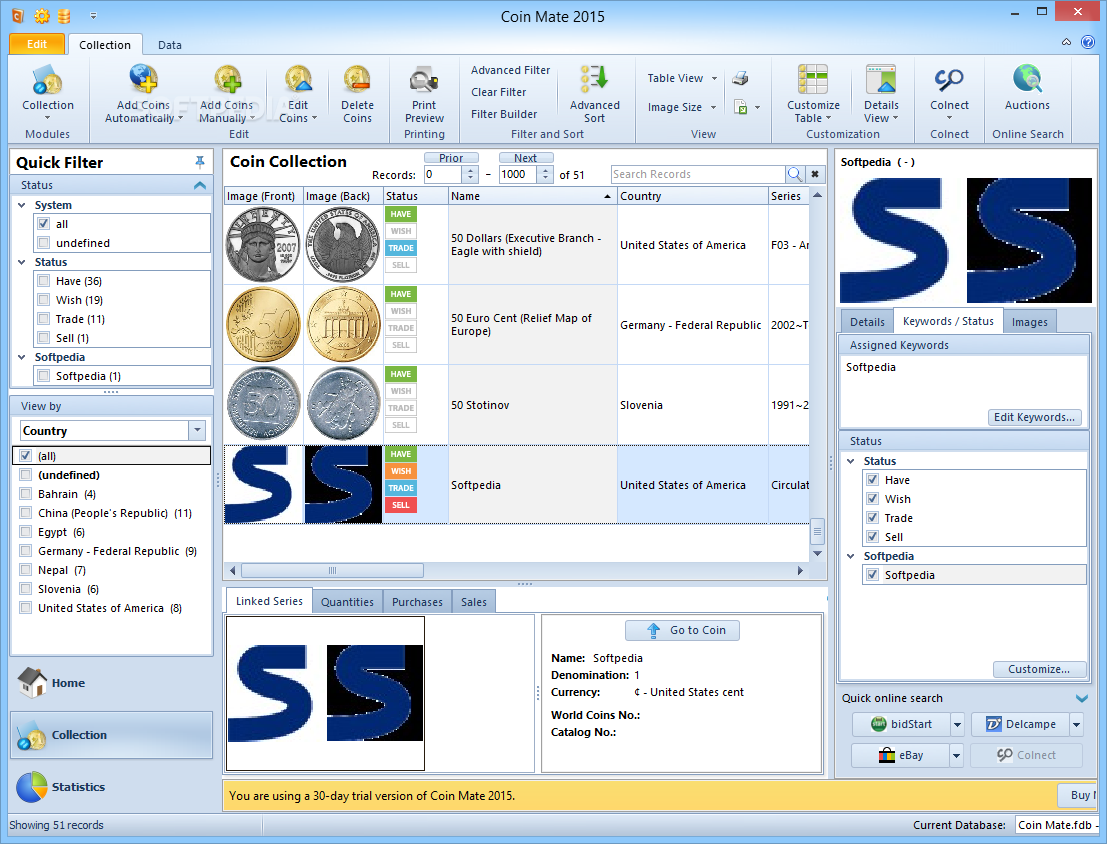Click the Details View icon
1107x844 pixels.
(x=880, y=93)
